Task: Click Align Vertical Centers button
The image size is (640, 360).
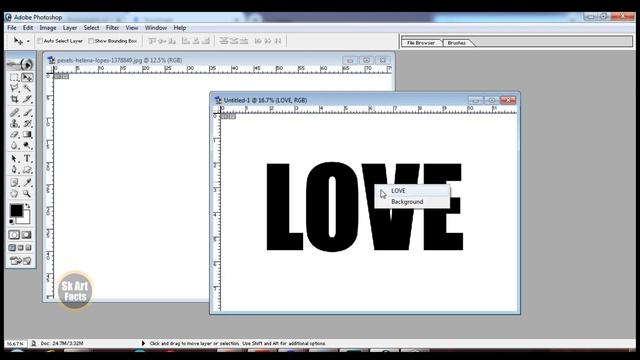Action: [x=162, y=41]
